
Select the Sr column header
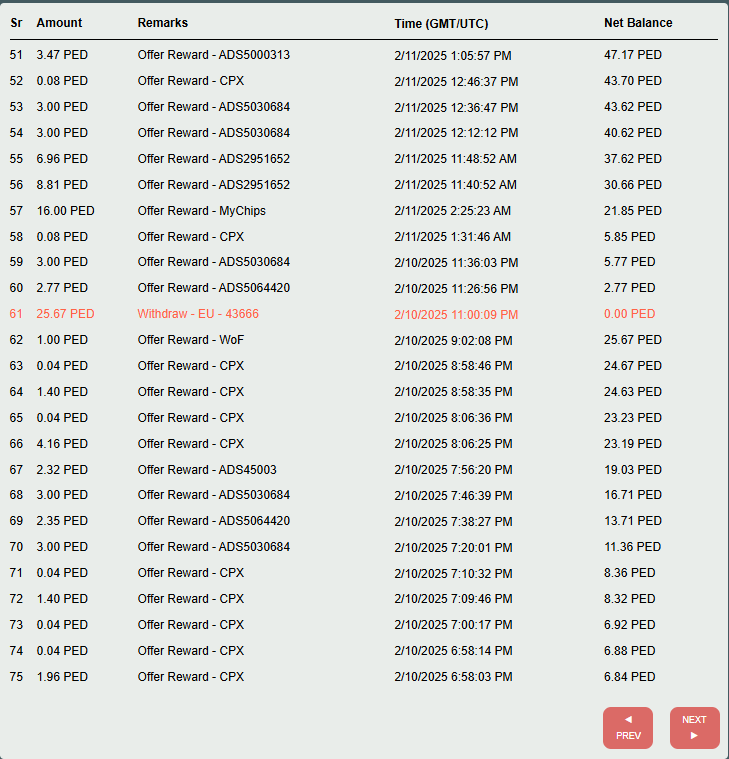click(x=16, y=23)
